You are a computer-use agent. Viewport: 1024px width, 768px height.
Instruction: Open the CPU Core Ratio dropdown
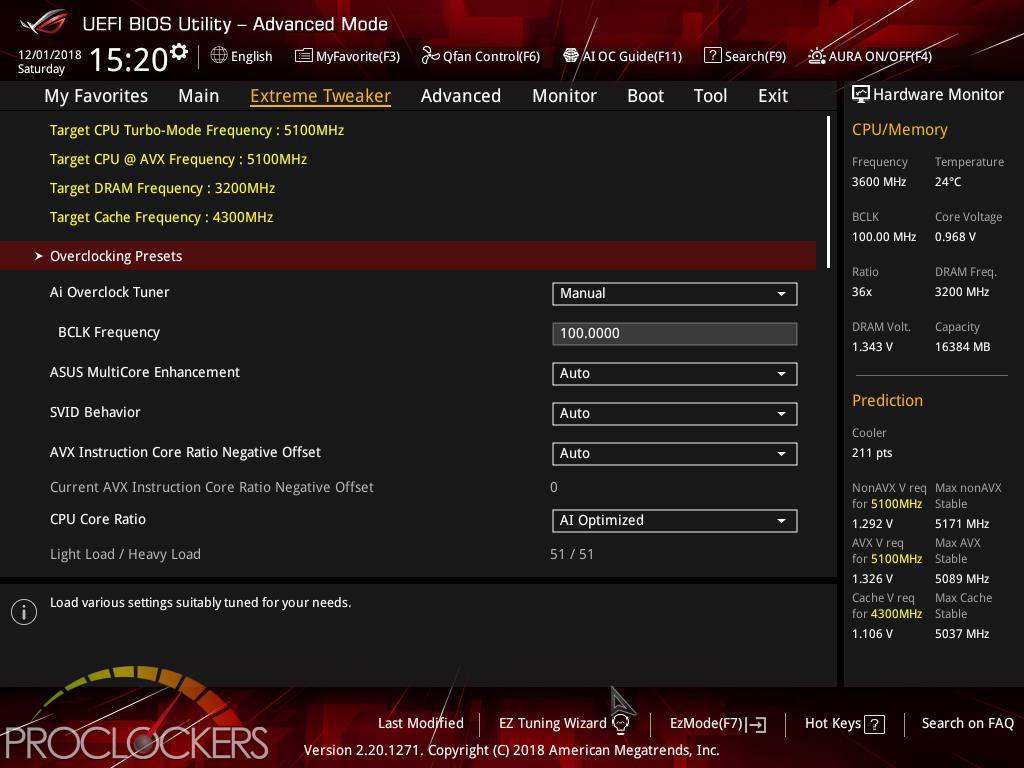click(x=675, y=520)
